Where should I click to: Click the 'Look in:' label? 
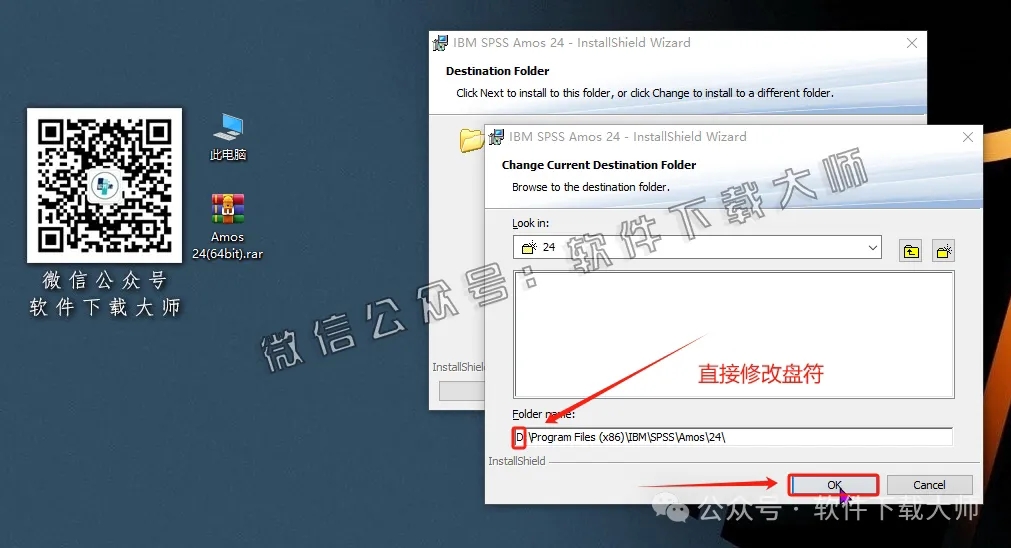pos(531,223)
